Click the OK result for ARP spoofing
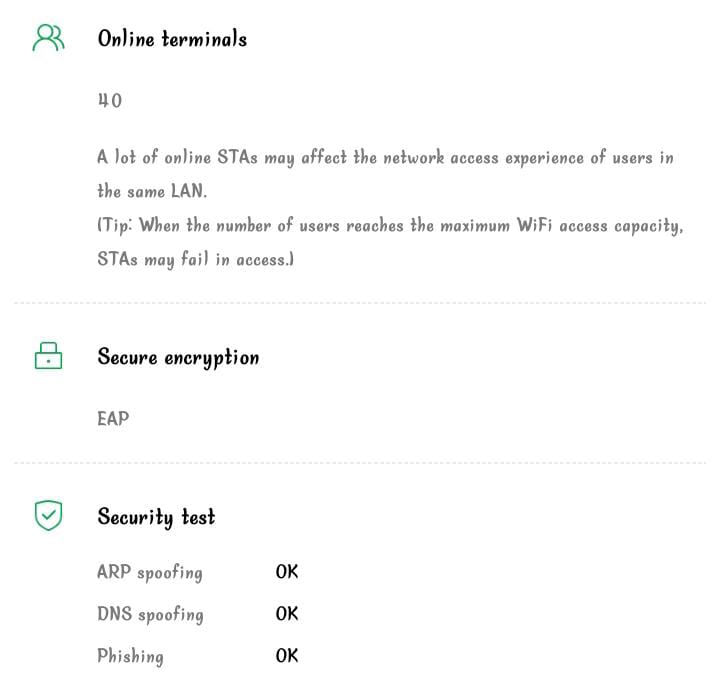The image size is (720, 685). coord(287,572)
